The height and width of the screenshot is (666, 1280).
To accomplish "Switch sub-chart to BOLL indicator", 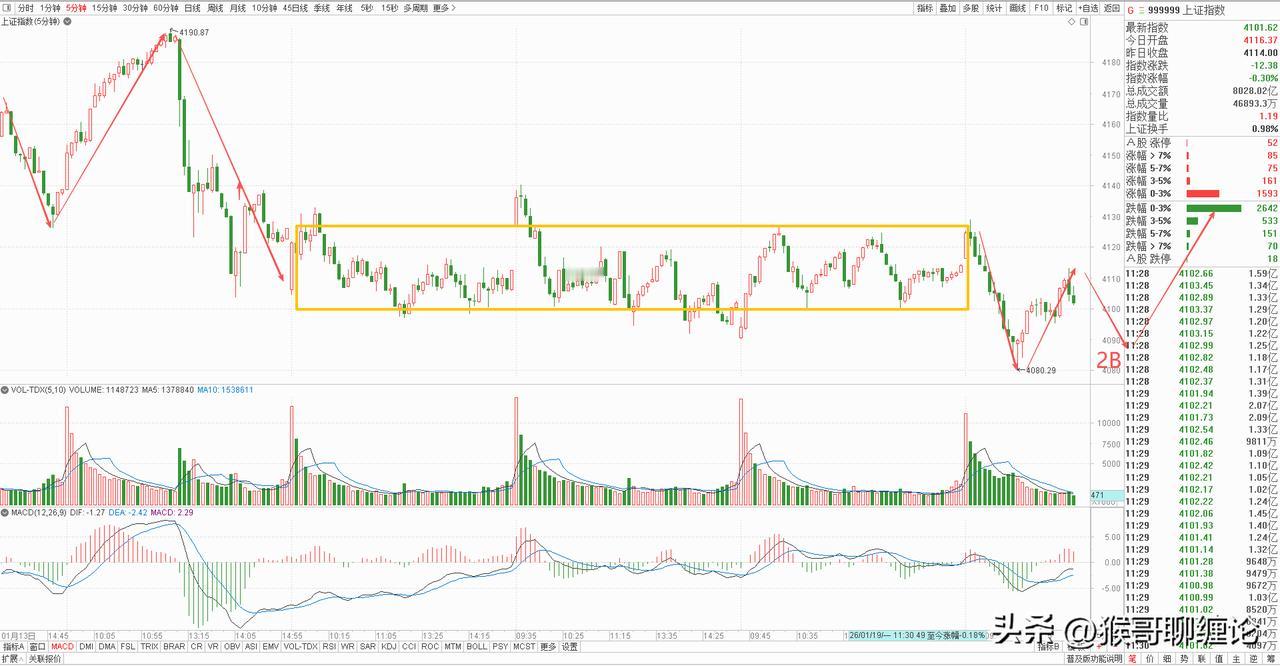I will pos(477,647).
